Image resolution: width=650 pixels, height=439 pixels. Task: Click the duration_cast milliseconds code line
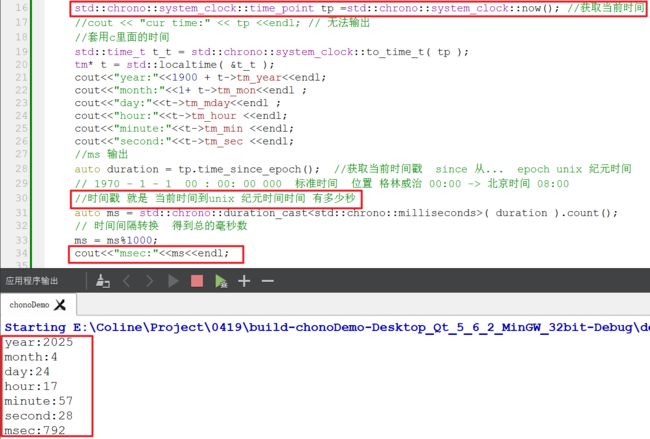[346, 213]
